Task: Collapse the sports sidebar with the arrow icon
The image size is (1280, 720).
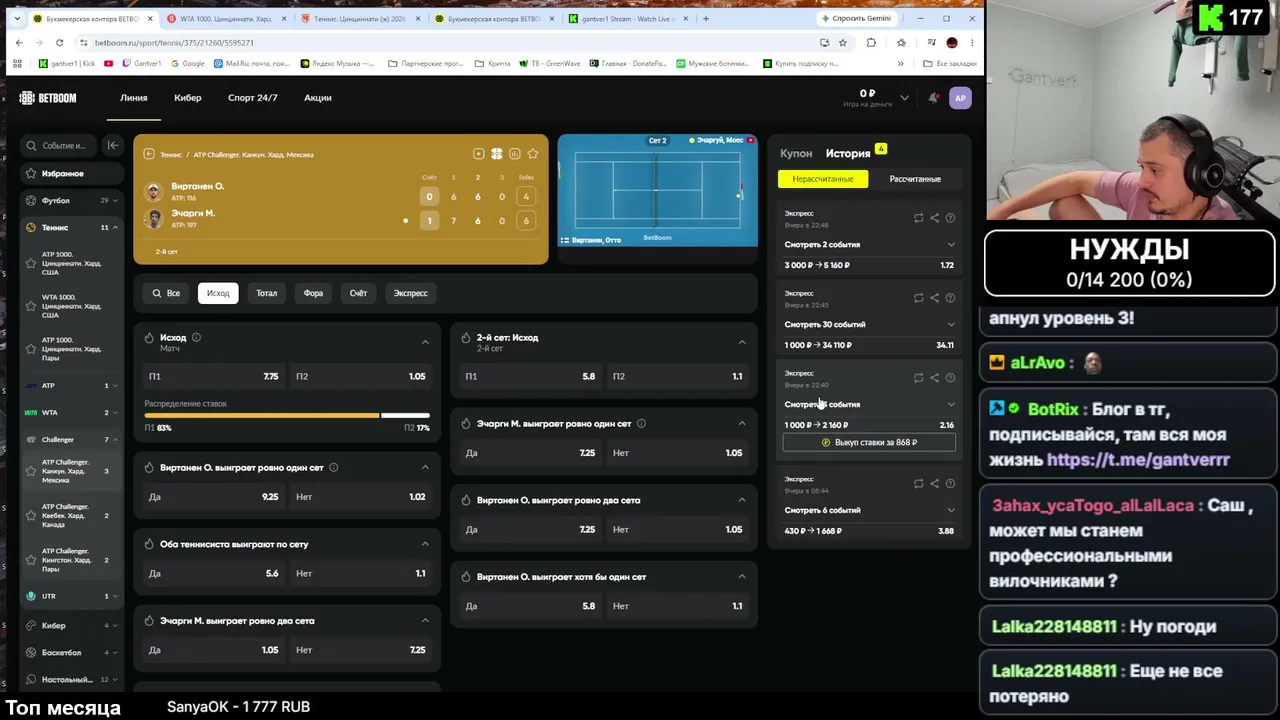Action: point(113,145)
